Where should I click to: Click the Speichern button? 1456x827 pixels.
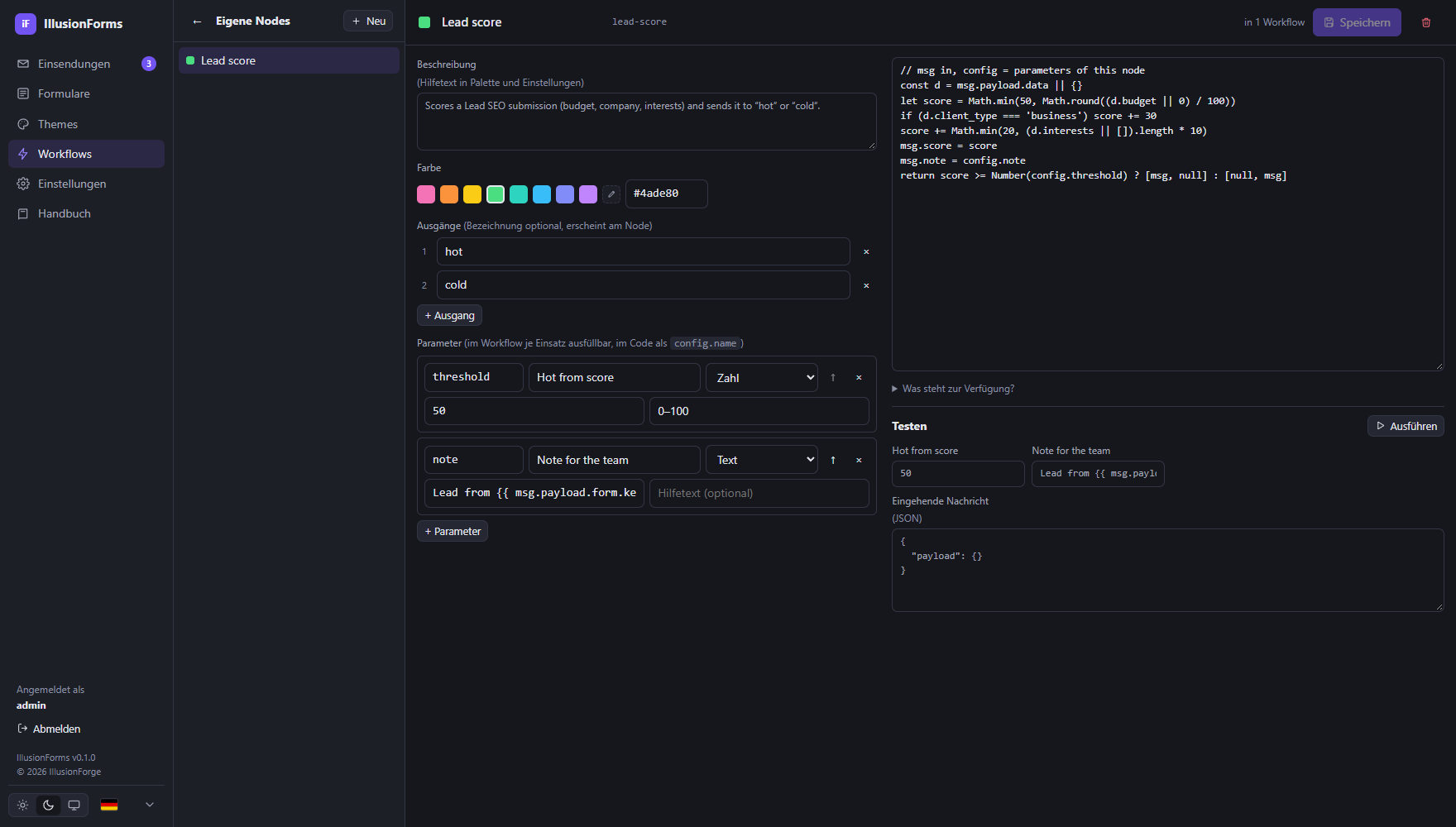[1357, 22]
